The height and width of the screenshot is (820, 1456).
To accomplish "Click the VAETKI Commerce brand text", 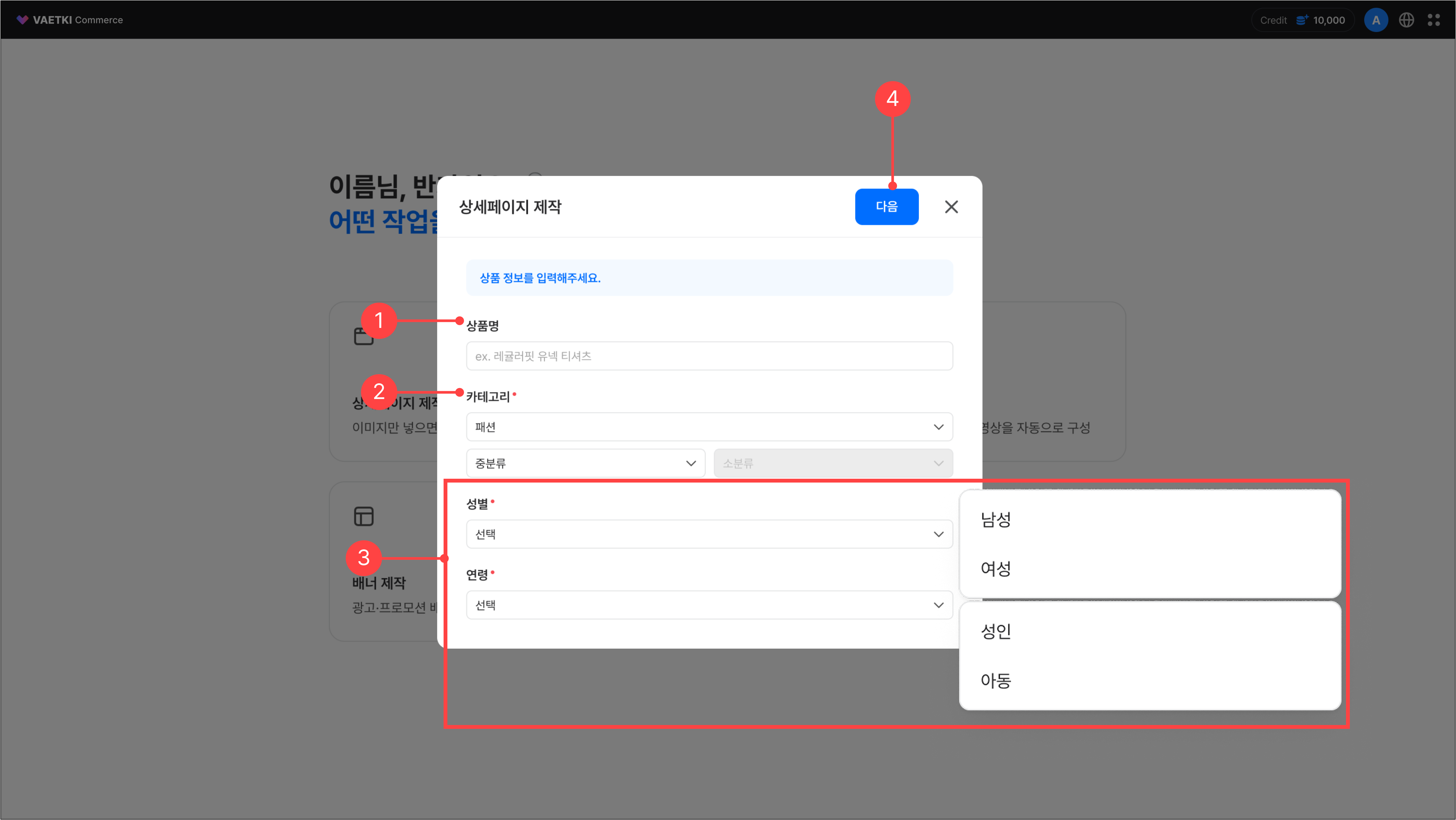I will (78, 20).
